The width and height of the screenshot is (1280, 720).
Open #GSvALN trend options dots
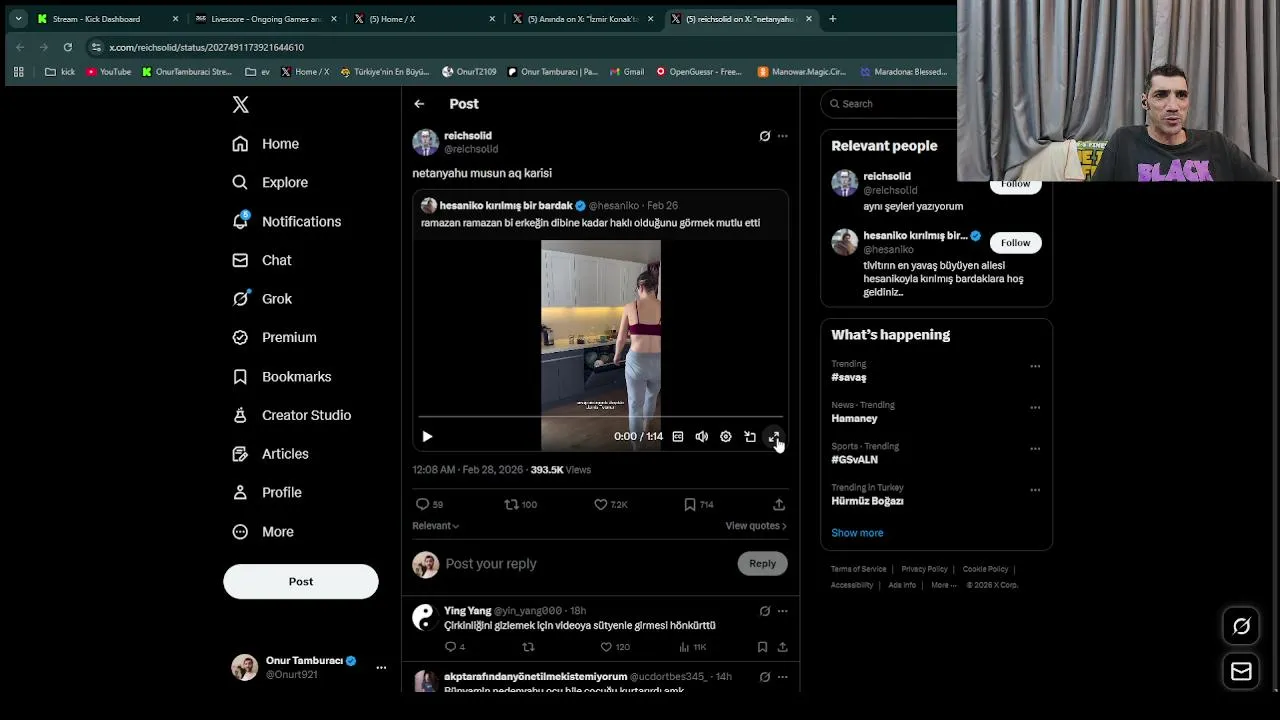[x=1035, y=449]
